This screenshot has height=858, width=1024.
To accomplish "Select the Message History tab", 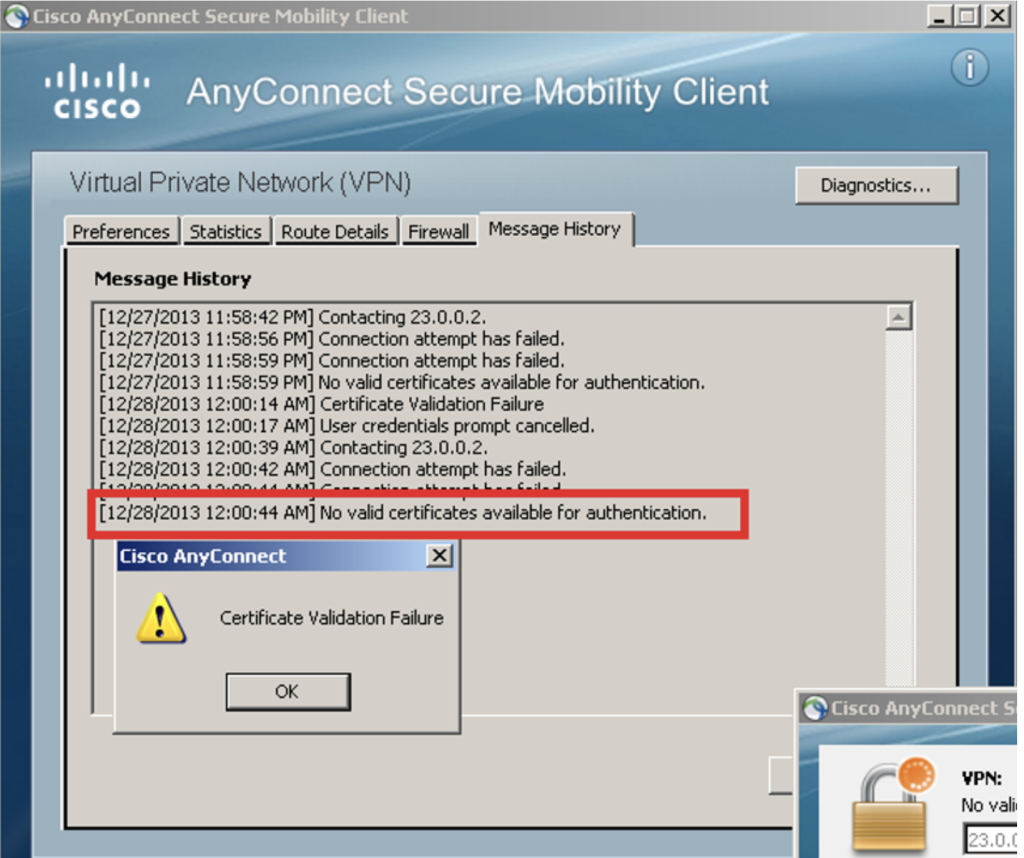I will tap(555, 229).
